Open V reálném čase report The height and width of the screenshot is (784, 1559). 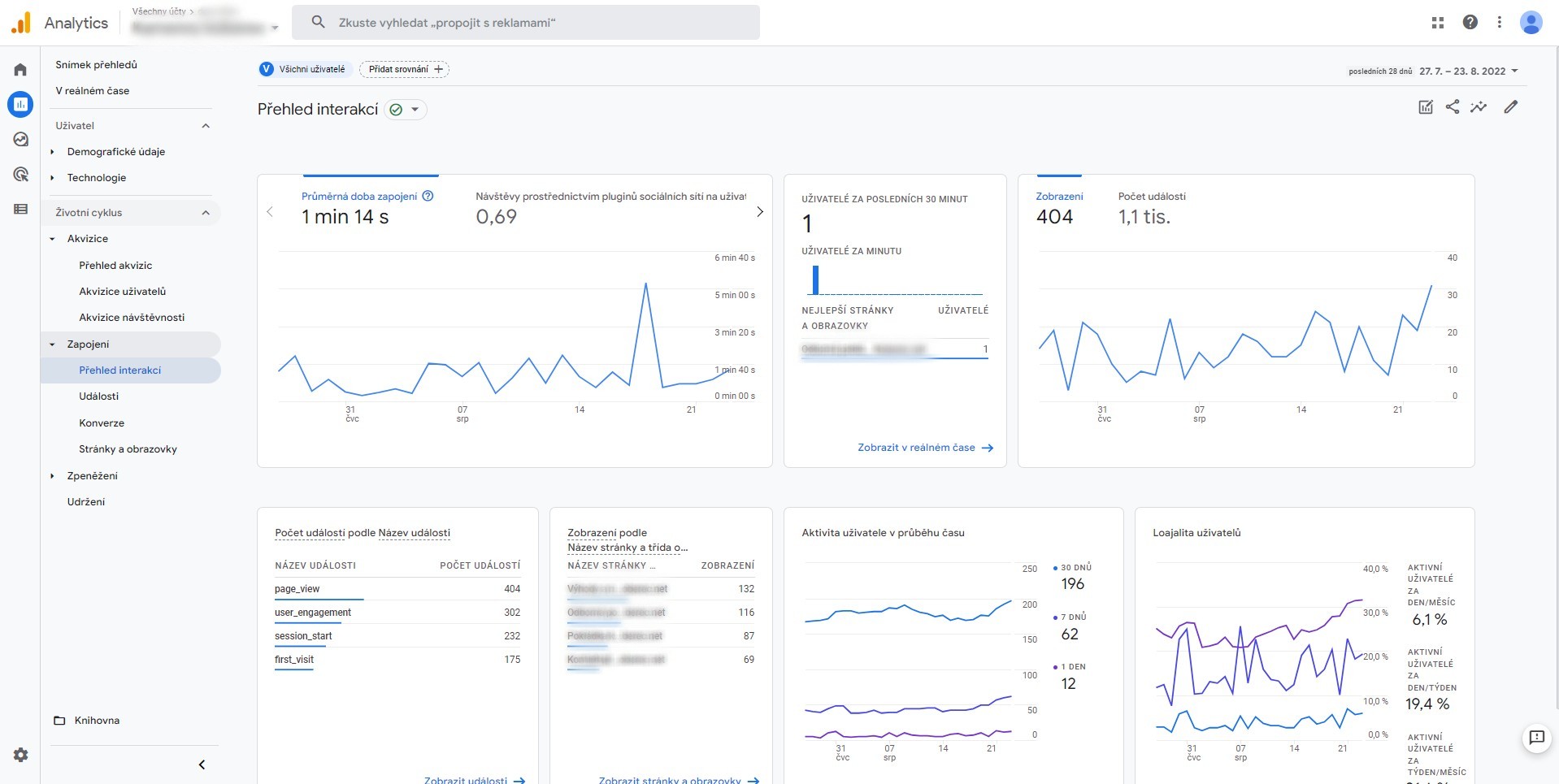[x=92, y=91]
